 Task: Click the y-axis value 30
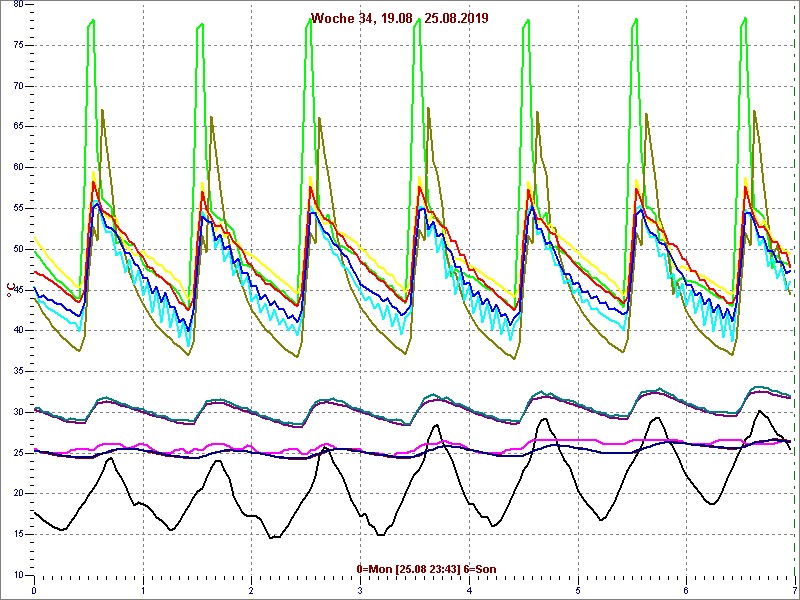point(17,412)
